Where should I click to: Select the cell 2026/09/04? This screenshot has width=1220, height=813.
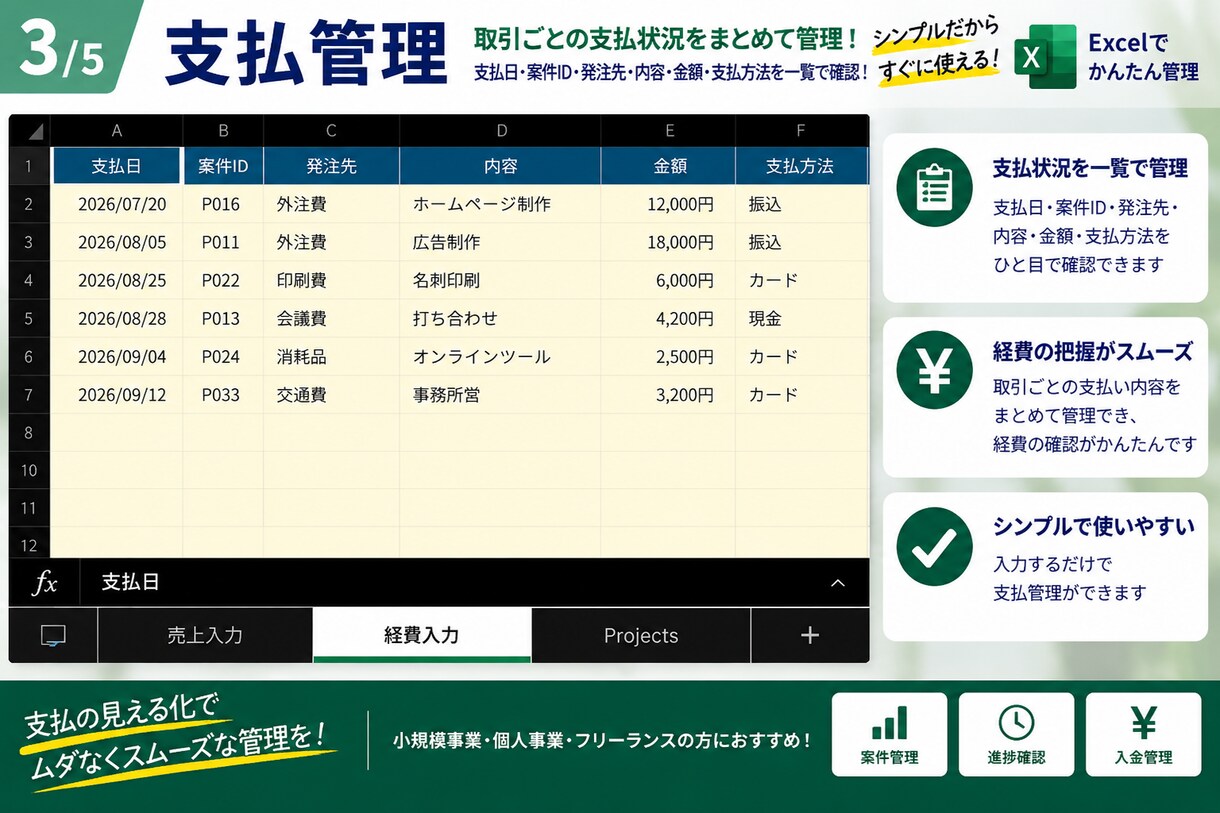point(117,356)
